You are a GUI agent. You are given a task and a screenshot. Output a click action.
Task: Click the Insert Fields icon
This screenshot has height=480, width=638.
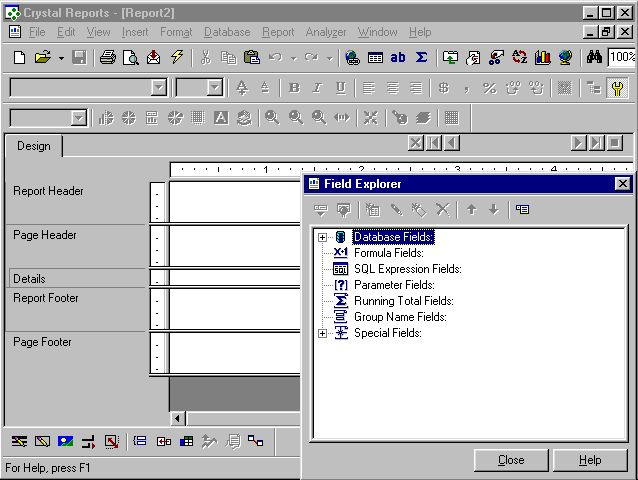pyautogui.click(x=375, y=57)
